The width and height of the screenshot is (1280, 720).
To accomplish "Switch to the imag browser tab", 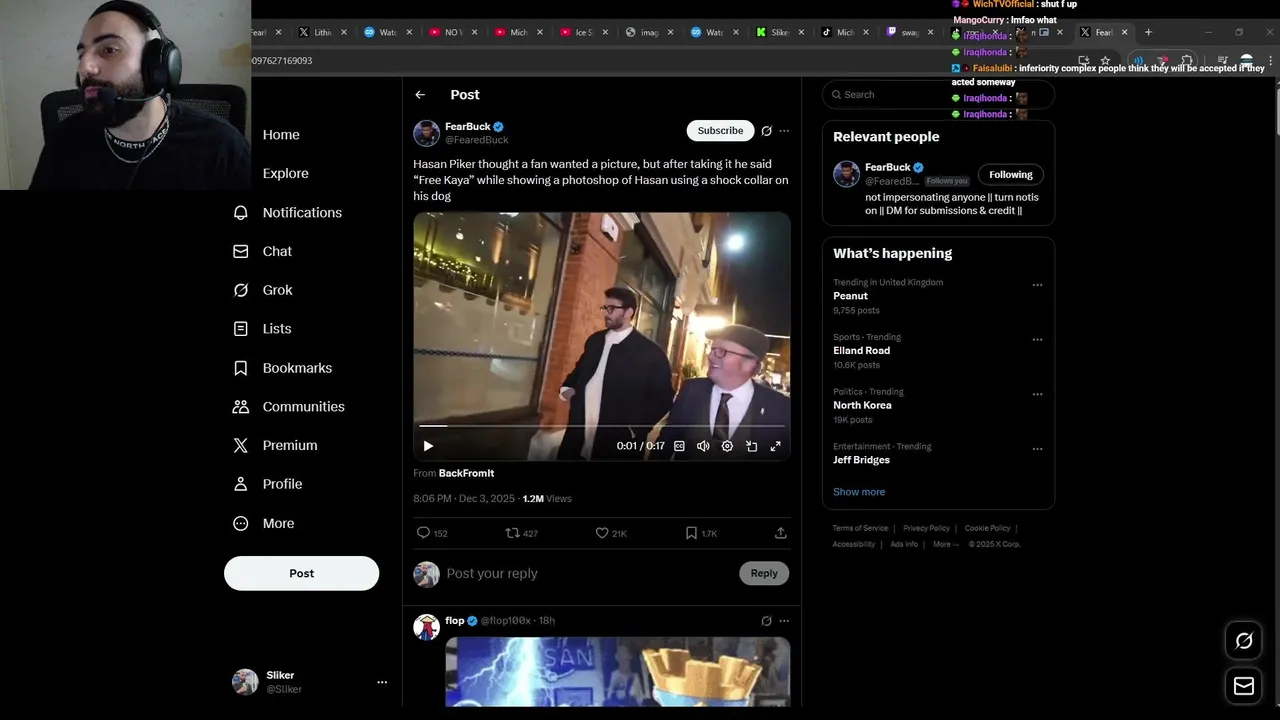I will pyautogui.click(x=649, y=32).
